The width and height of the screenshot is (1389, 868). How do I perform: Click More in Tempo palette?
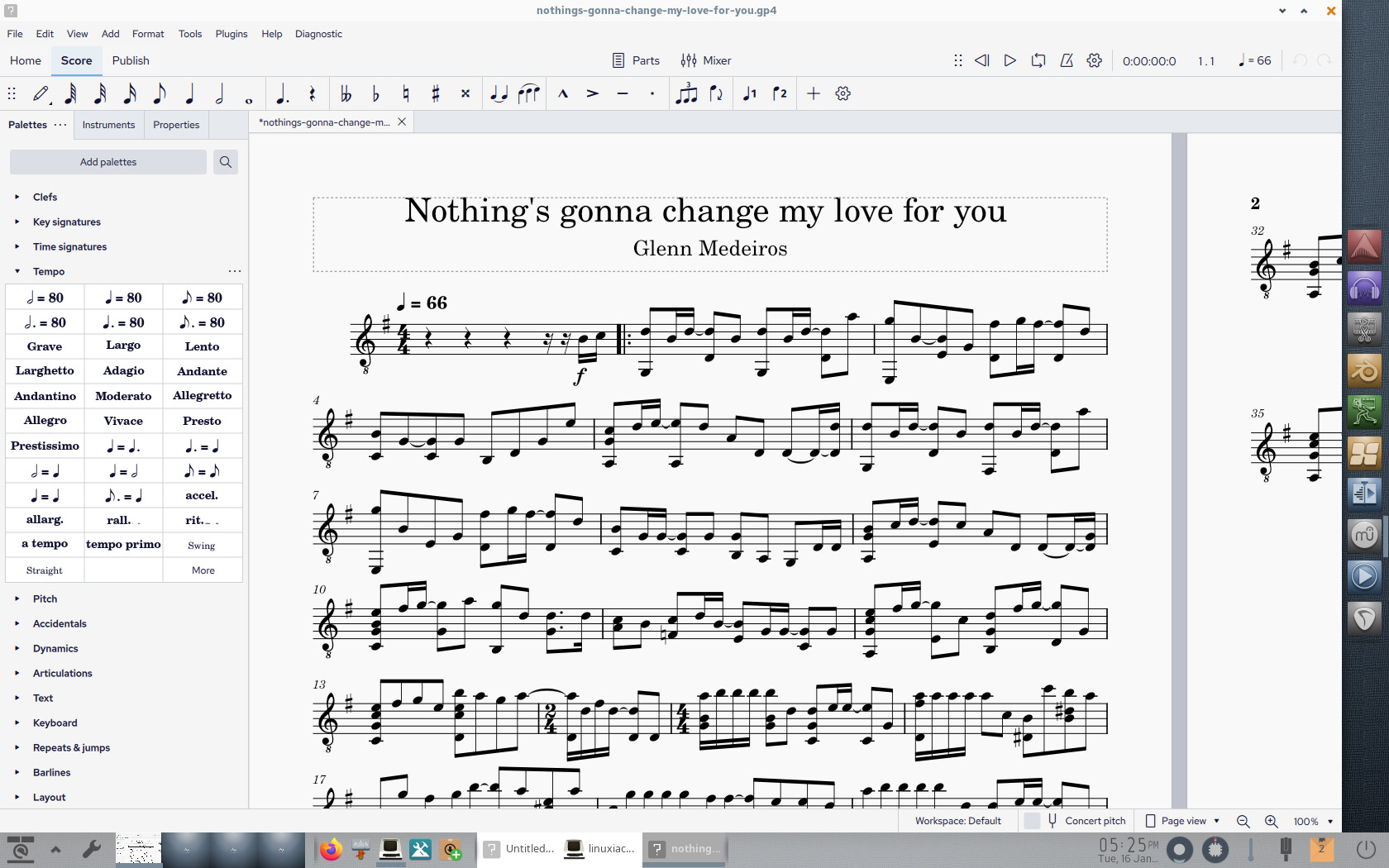(x=203, y=570)
